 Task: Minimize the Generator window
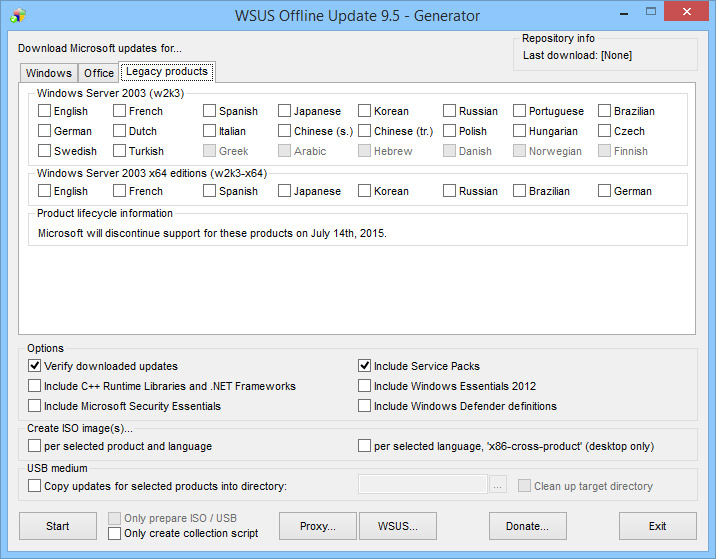coord(624,12)
